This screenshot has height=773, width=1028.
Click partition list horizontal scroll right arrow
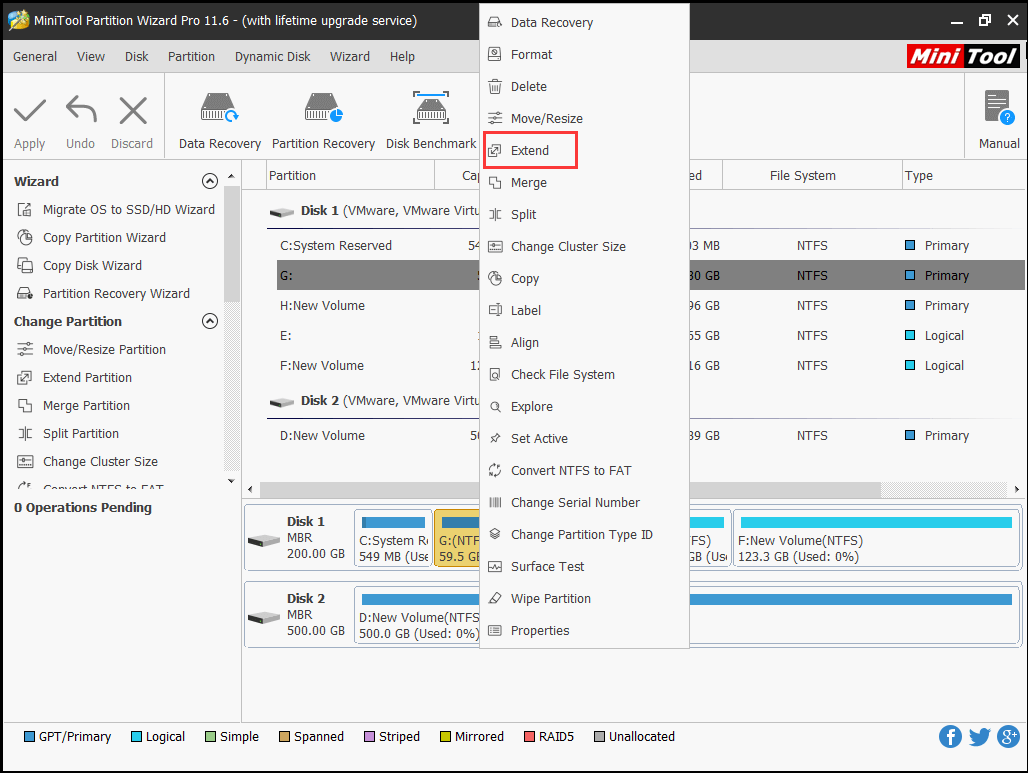click(x=1016, y=489)
